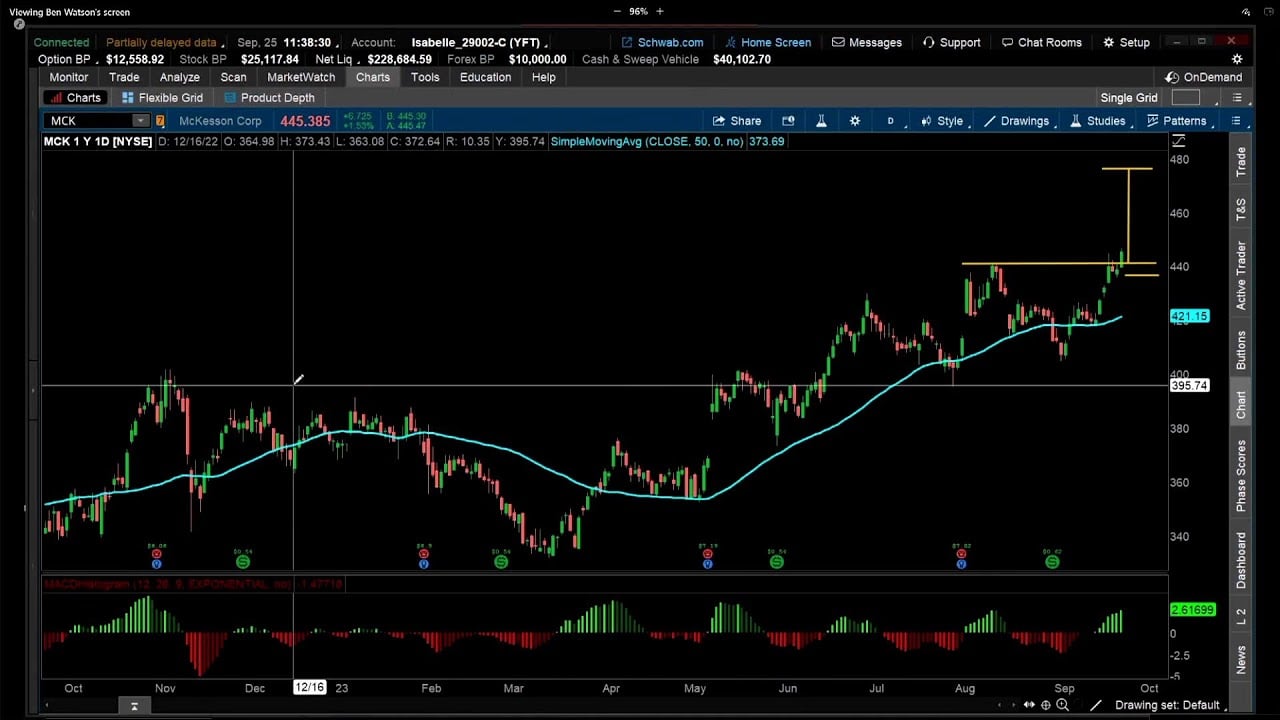Switch to the Monitor tab
Screen dimensions: 1280x720
coord(69,77)
